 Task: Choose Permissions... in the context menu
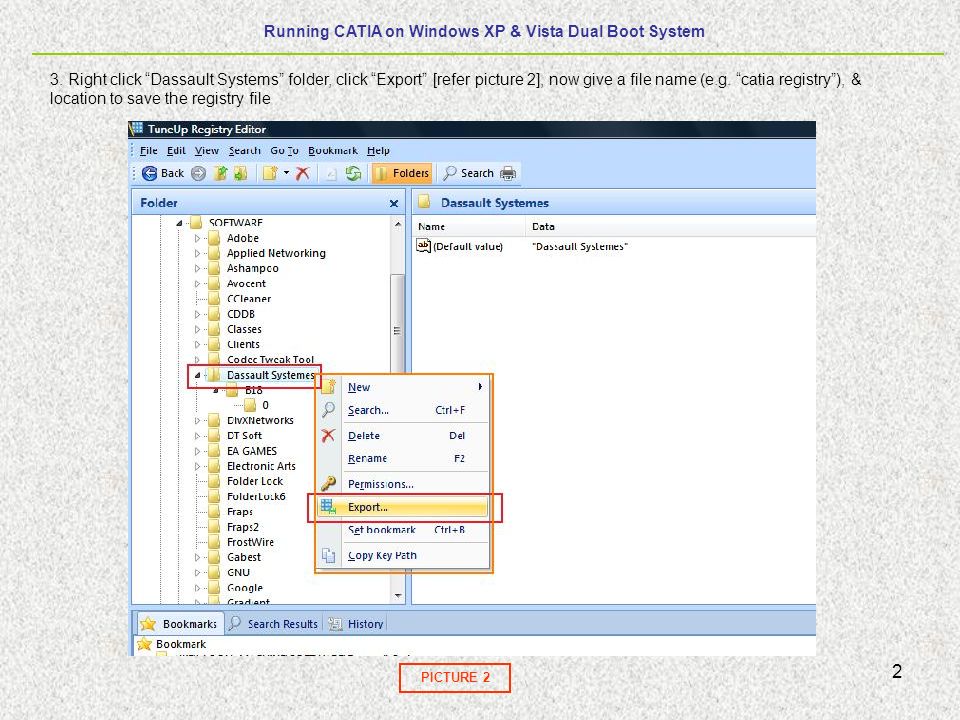(x=403, y=484)
